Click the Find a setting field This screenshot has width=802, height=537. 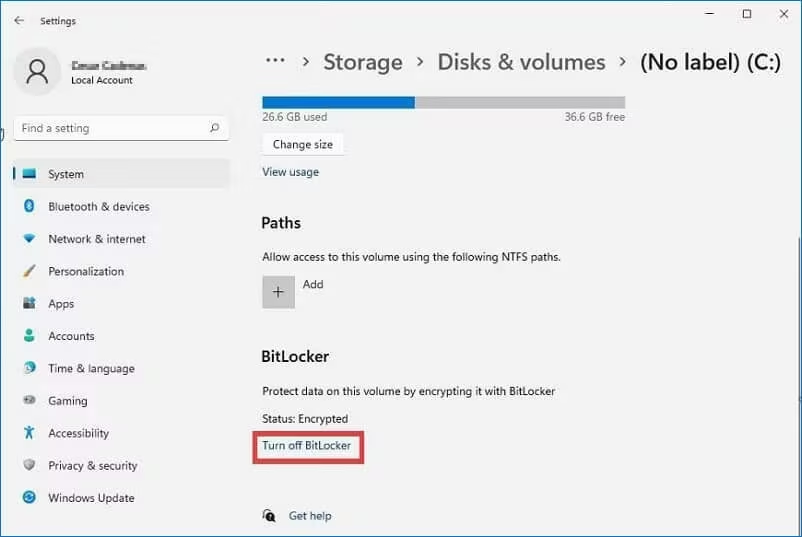click(121, 128)
